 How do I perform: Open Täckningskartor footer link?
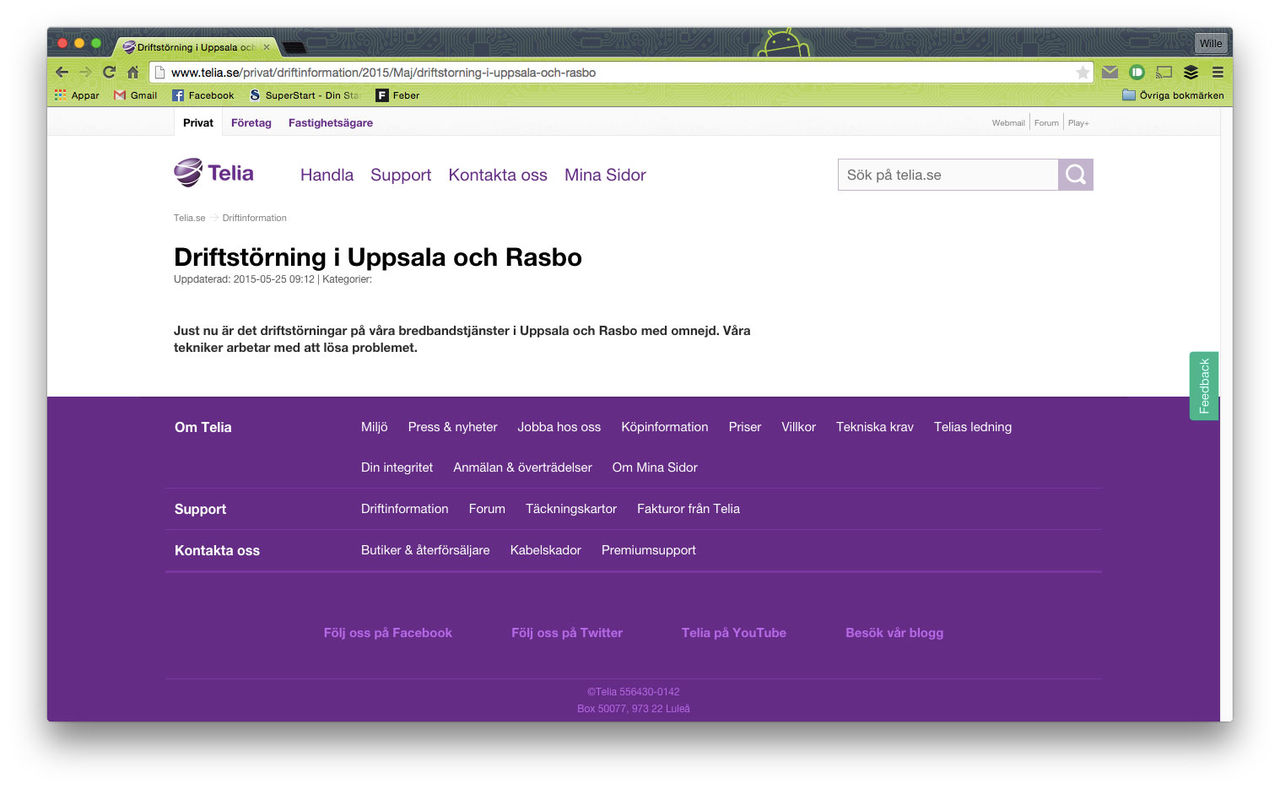571,509
